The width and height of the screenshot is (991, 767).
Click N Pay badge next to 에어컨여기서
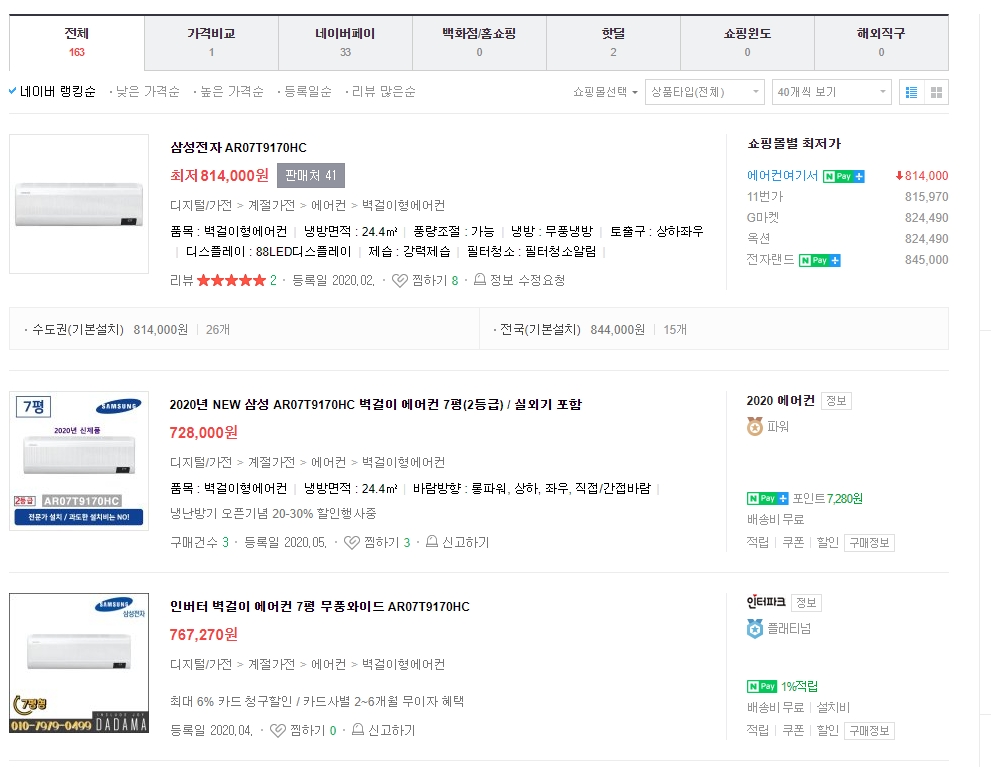(x=844, y=176)
